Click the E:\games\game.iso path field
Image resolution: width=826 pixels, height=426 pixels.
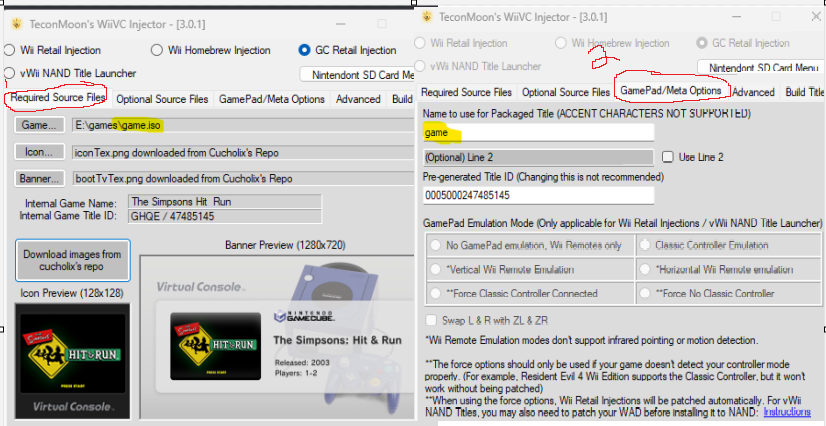243,125
